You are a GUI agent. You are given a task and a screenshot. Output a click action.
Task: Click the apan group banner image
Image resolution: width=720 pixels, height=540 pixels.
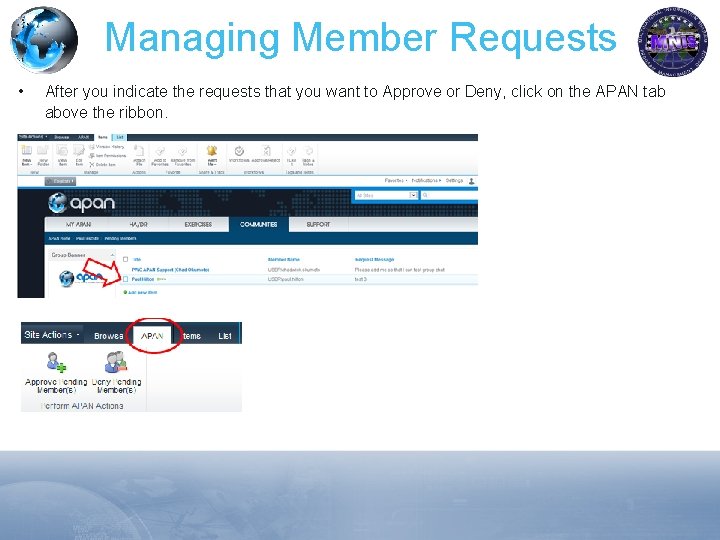[x=81, y=277]
